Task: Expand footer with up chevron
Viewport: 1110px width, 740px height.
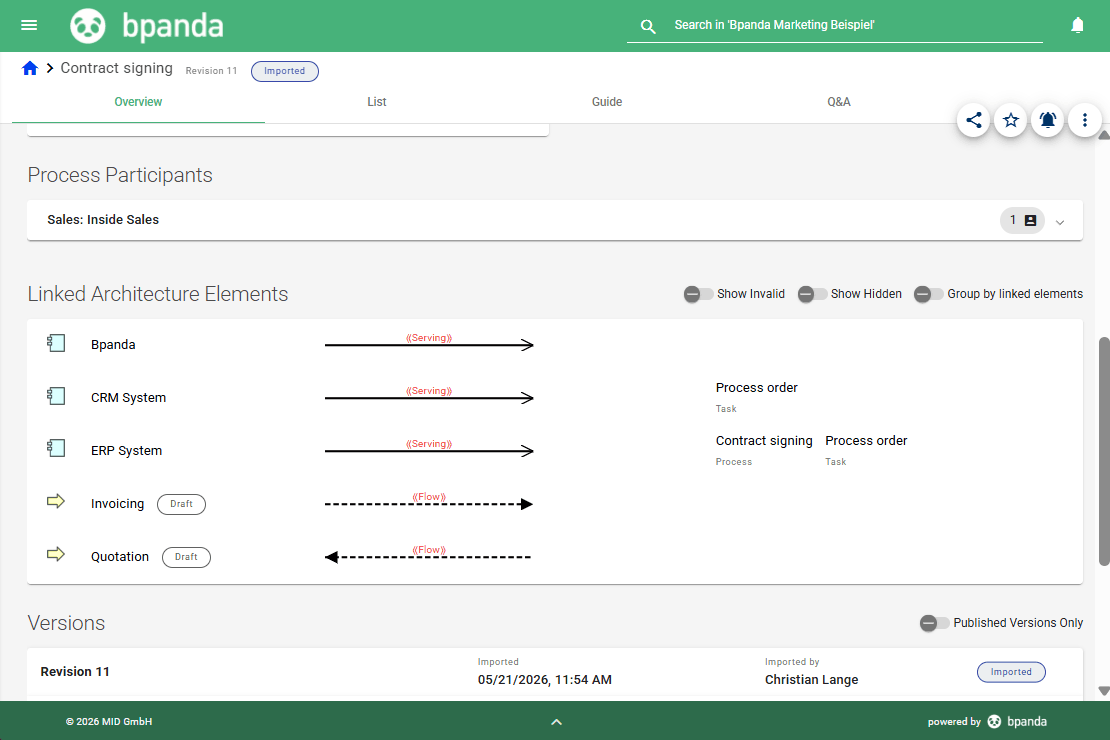Action: 556,722
